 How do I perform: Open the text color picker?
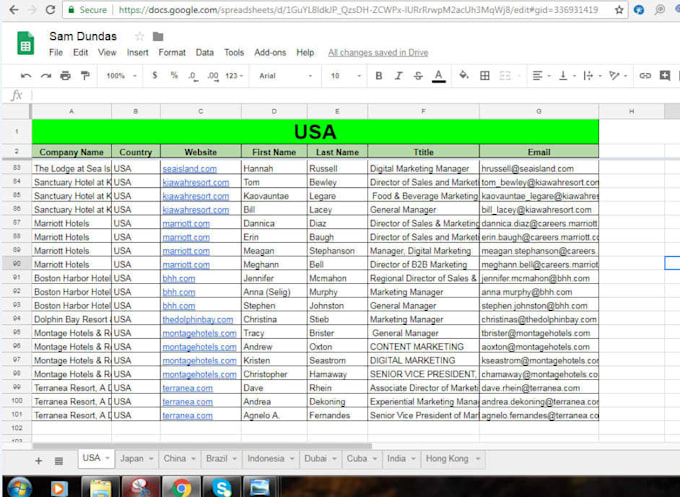pyautogui.click(x=438, y=76)
